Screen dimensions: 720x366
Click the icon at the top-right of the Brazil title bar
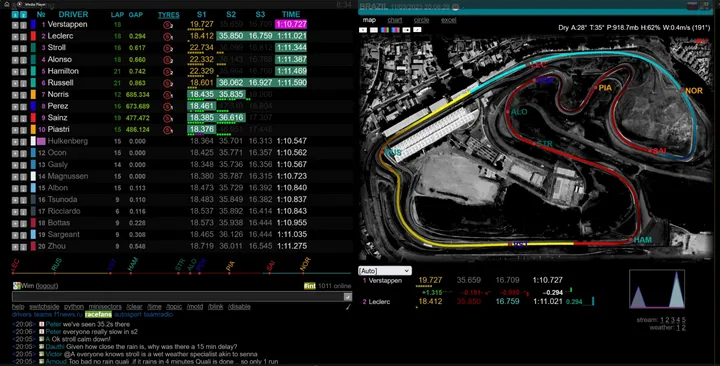(705, 6)
